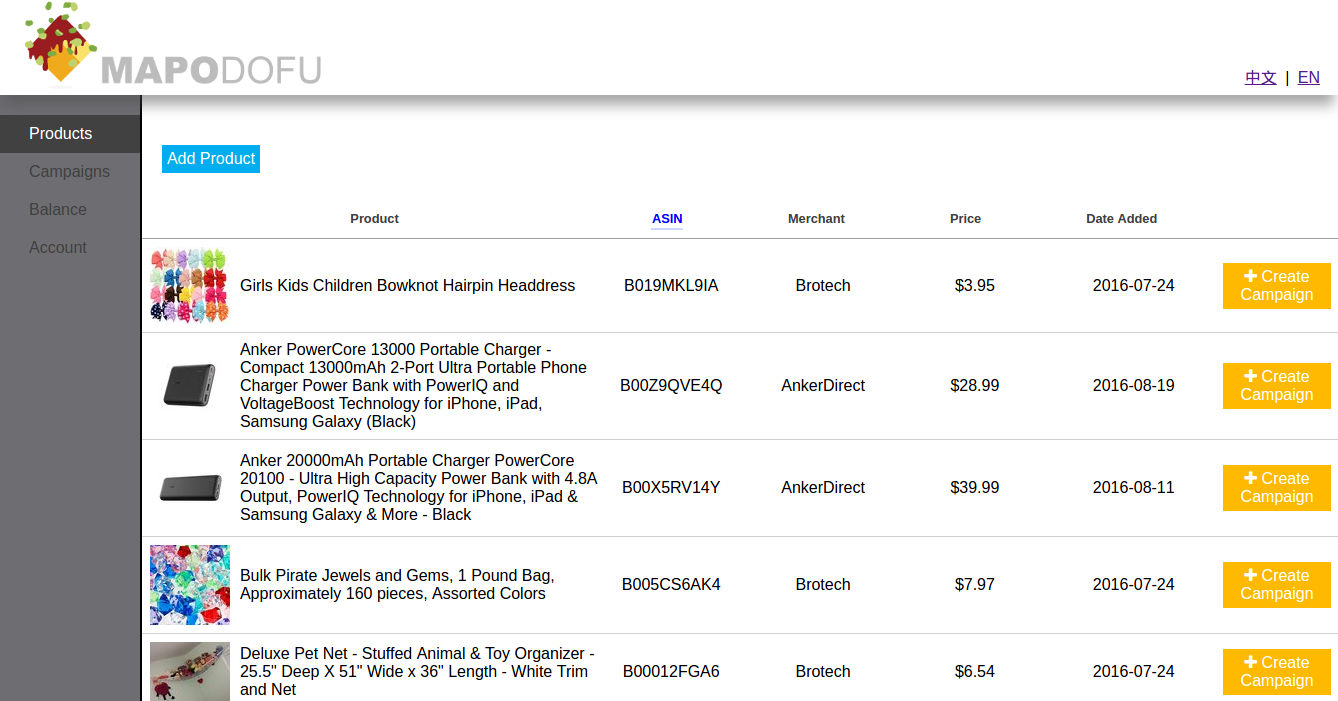Create Campaign for Girls Kids Bowknot Hairpin

1276,286
